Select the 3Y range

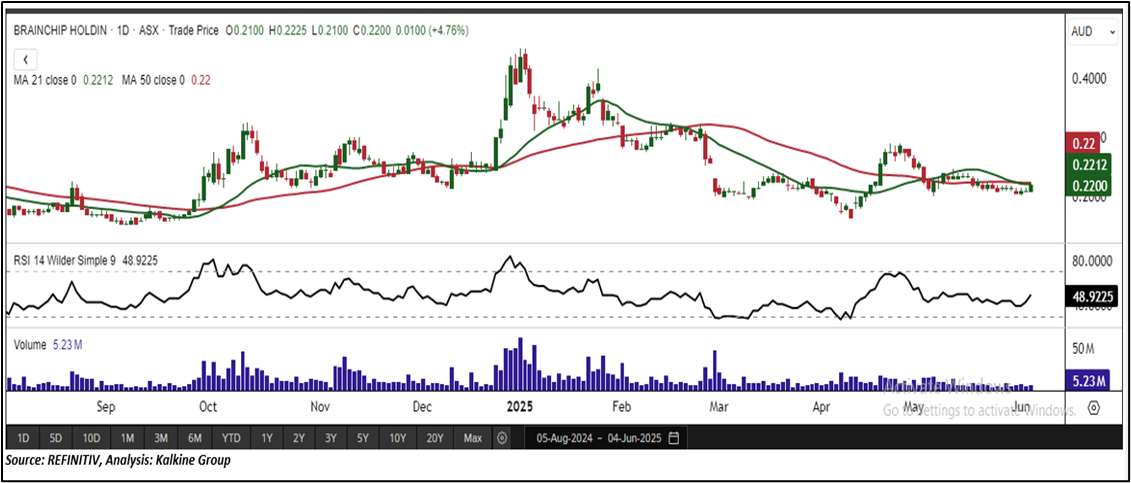pos(330,438)
